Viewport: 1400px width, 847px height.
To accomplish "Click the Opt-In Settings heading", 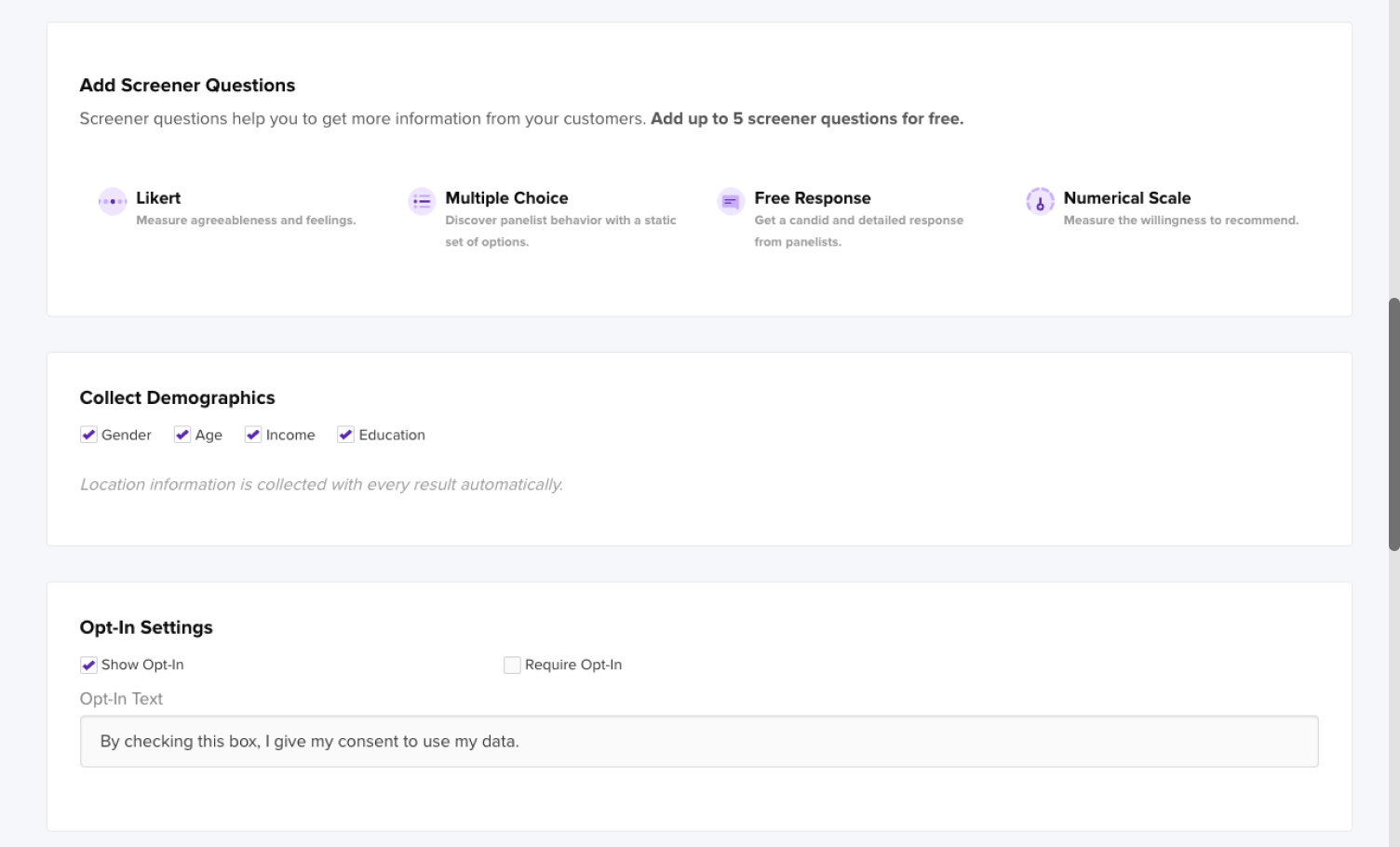I will [146, 627].
